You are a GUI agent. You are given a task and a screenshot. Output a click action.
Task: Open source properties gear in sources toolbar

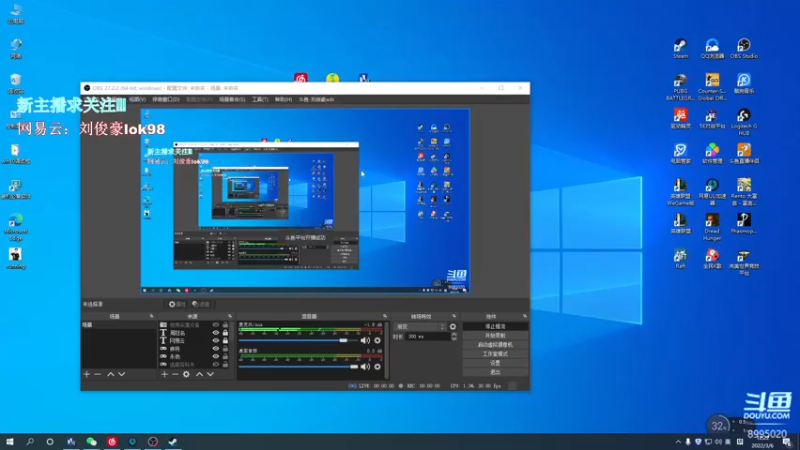click(x=186, y=374)
